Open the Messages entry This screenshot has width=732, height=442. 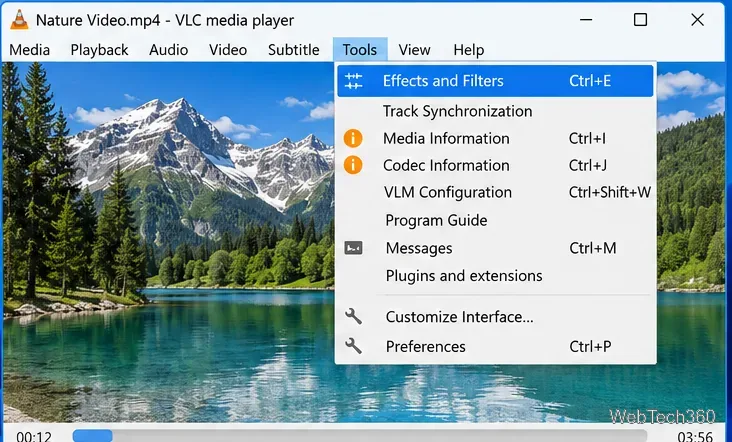tap(495, 248)
